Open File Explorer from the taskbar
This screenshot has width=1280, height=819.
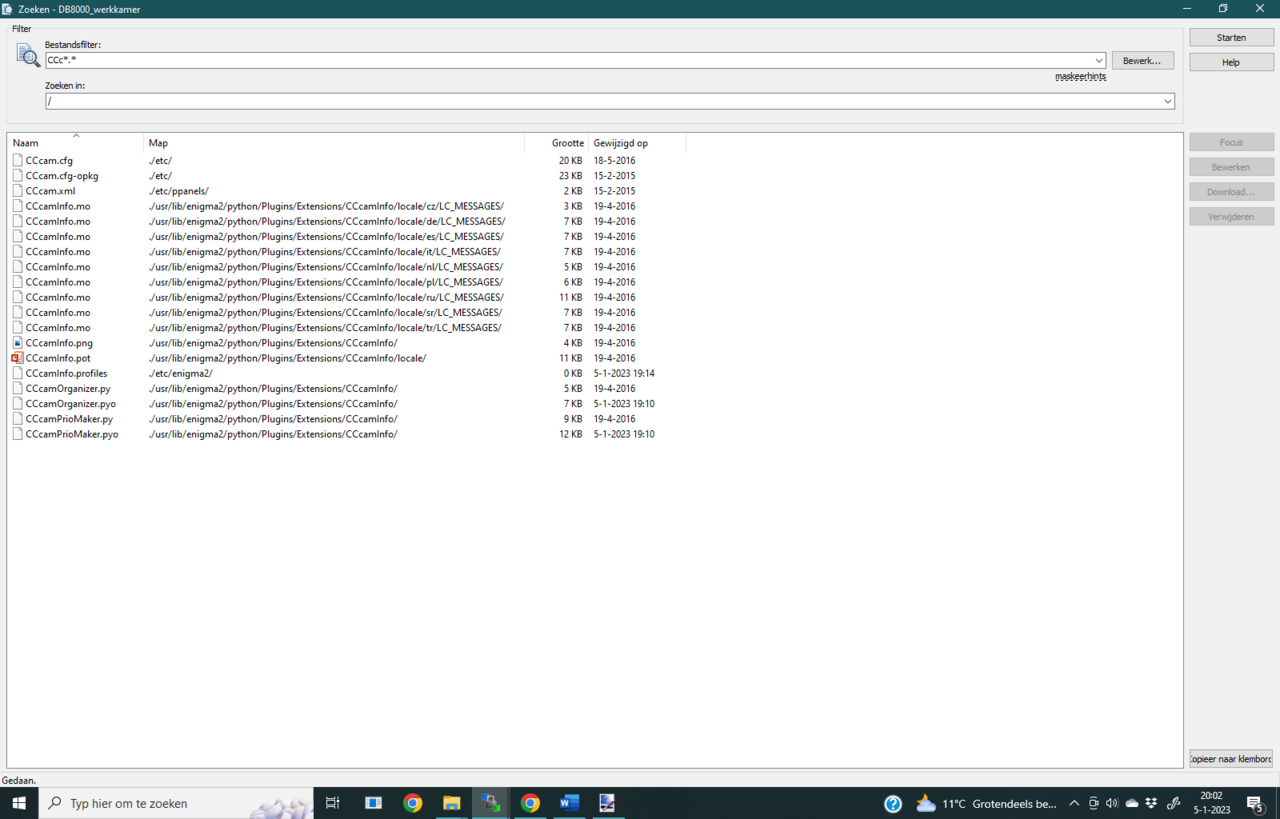click(451, 803)
